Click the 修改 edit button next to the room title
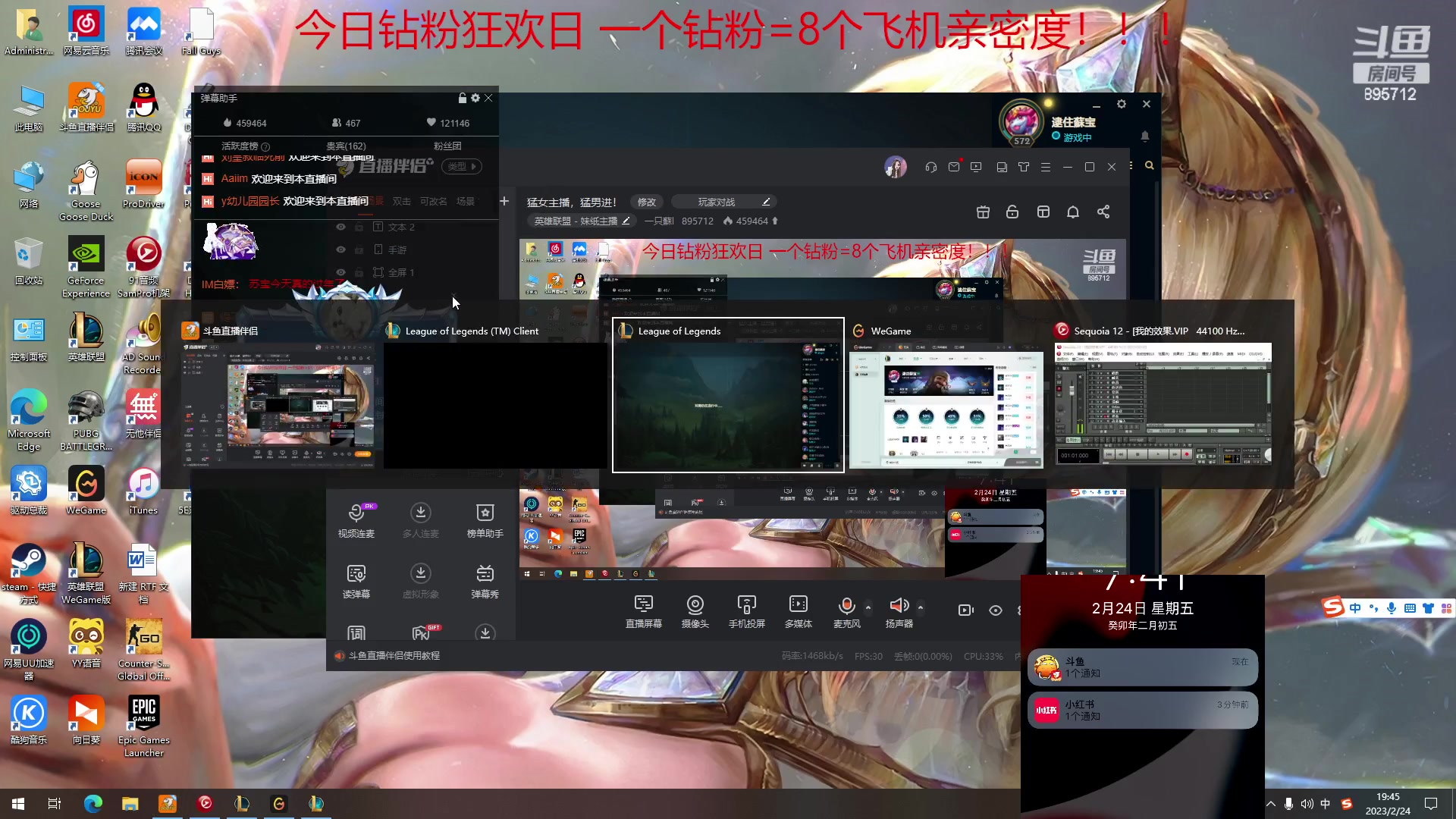 [x=646, y=202]
